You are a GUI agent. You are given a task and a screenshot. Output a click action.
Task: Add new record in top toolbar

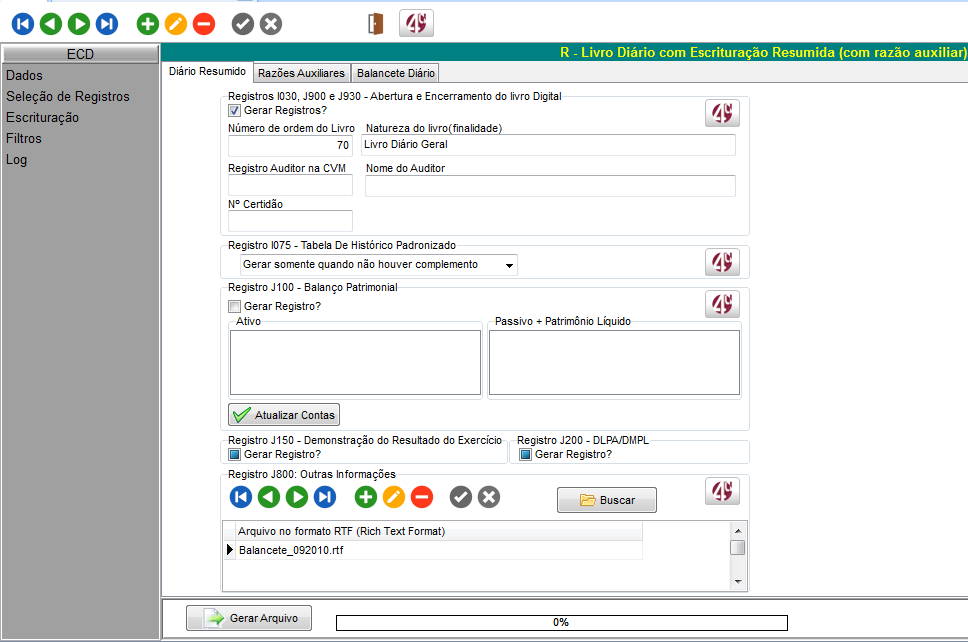[x=148, y=24]
